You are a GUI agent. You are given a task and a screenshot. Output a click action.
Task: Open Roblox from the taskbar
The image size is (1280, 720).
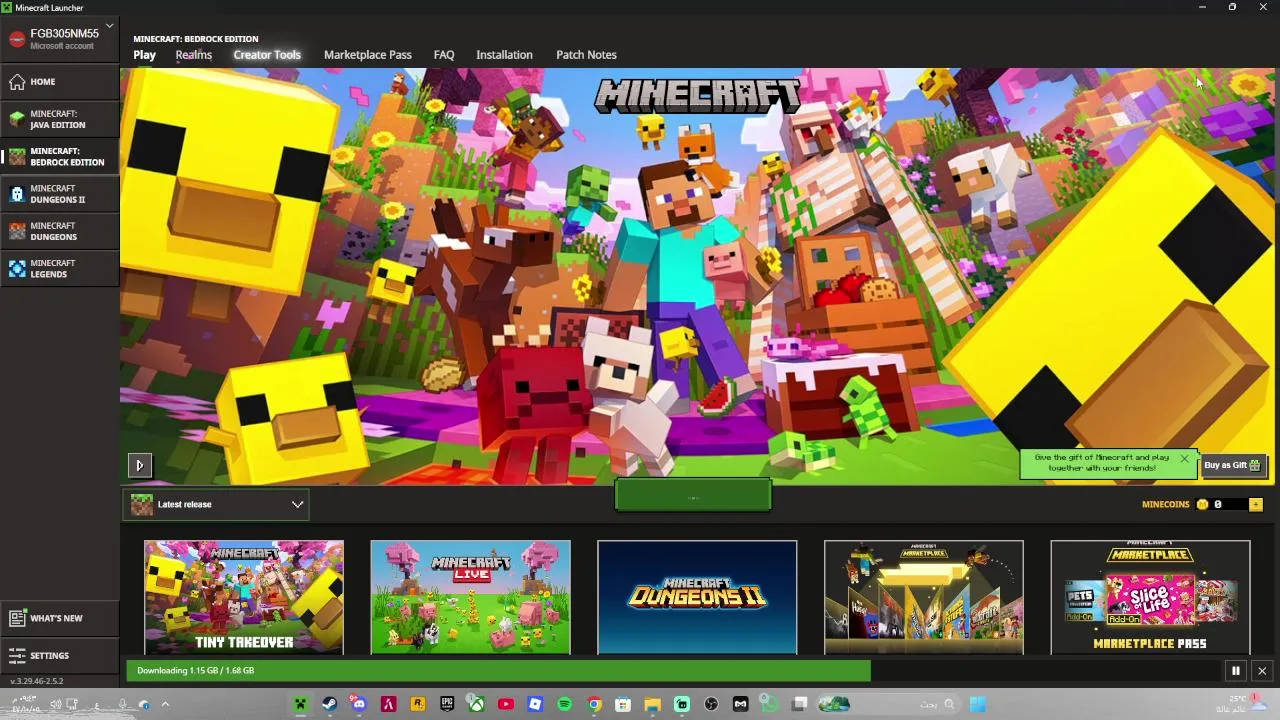pos(535,704)
